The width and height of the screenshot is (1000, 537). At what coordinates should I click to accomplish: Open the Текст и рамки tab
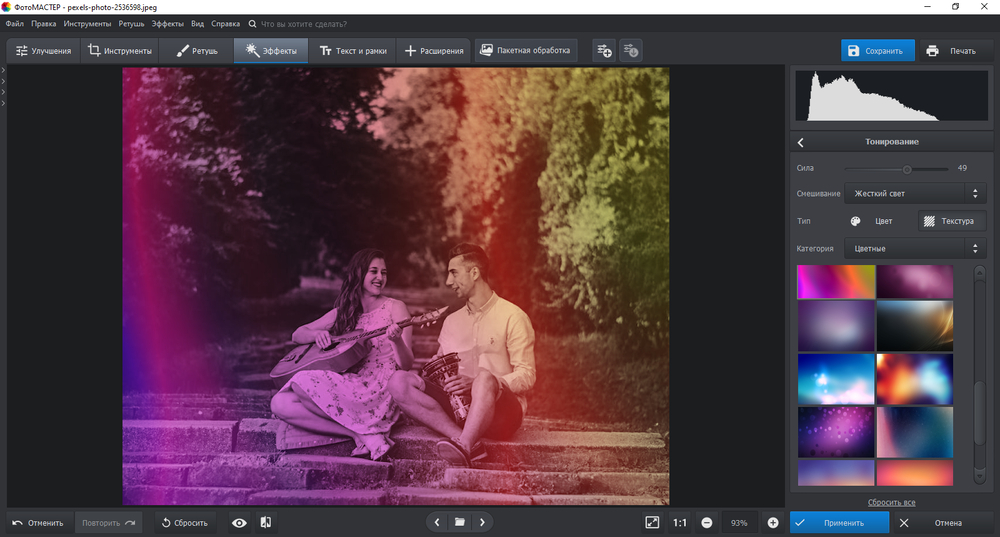351,50
